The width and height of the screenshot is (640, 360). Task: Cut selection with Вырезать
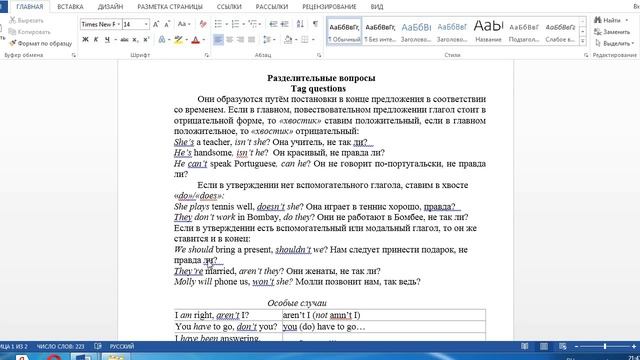click(x=26, y=20)
